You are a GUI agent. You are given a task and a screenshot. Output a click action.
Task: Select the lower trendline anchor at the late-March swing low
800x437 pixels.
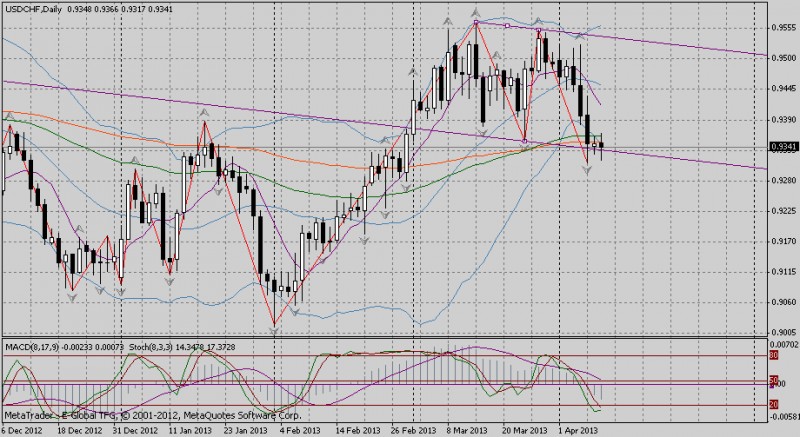526,140
